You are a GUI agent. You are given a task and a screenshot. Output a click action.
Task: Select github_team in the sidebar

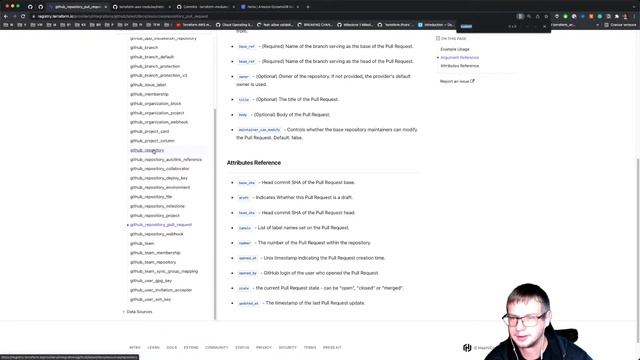coord(142,244)
